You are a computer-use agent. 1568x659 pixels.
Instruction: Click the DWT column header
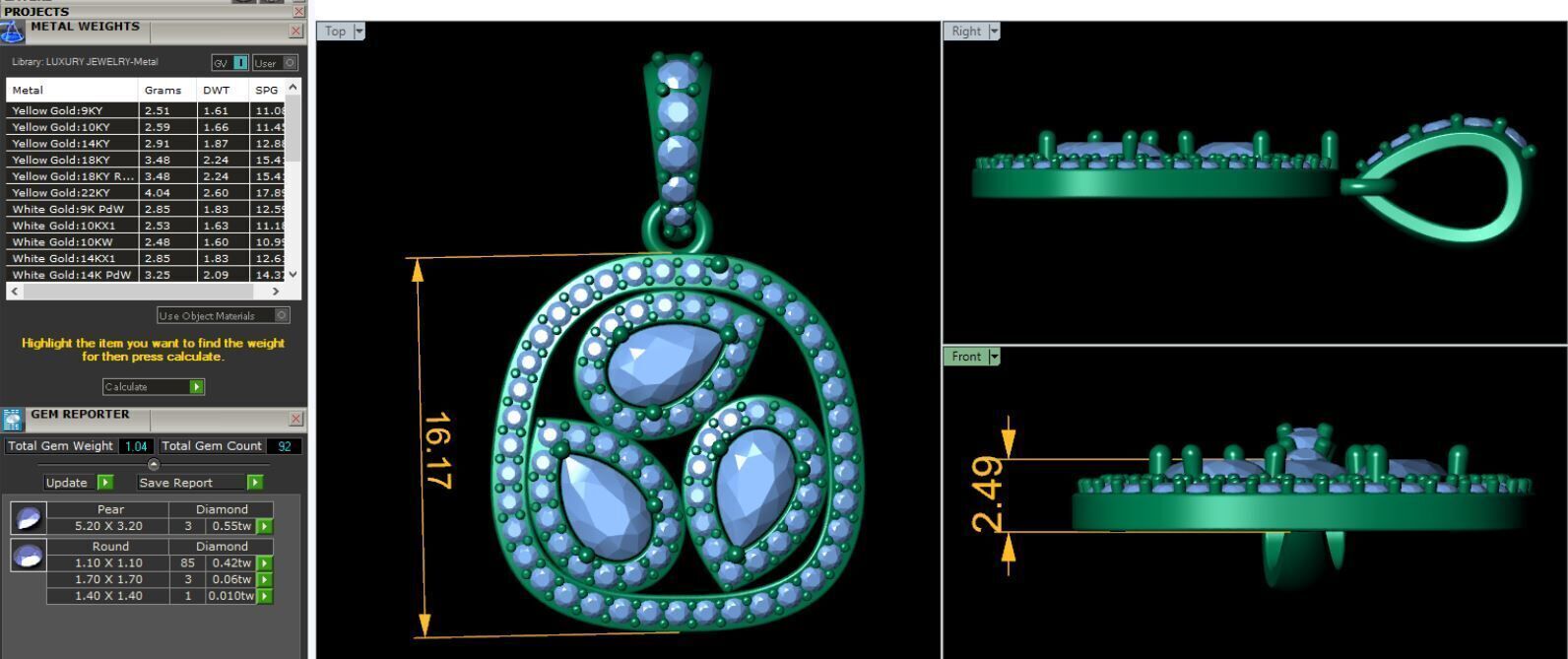tap(224, 90)
